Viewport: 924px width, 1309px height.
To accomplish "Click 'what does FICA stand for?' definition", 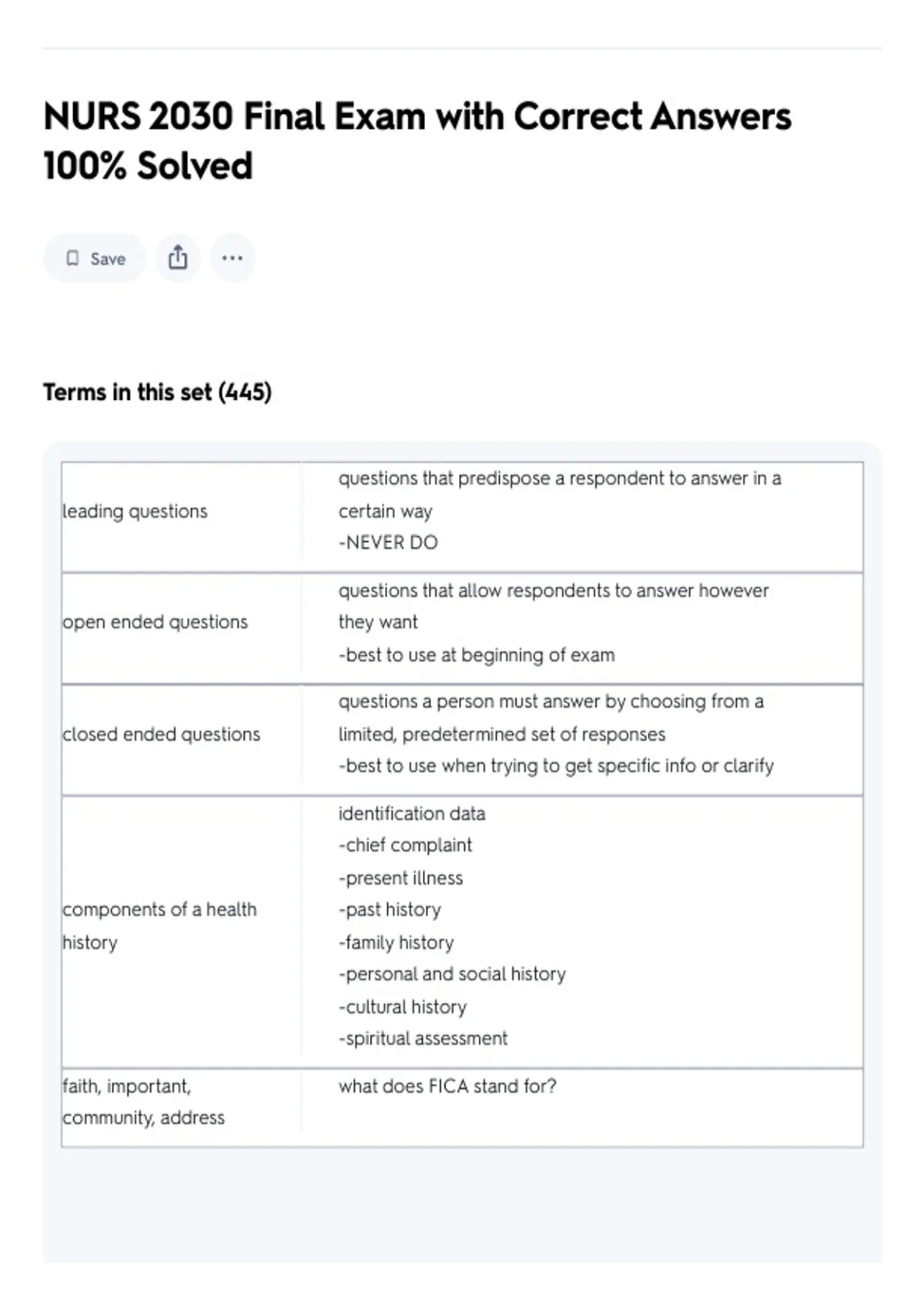I will coord(447,1086).
